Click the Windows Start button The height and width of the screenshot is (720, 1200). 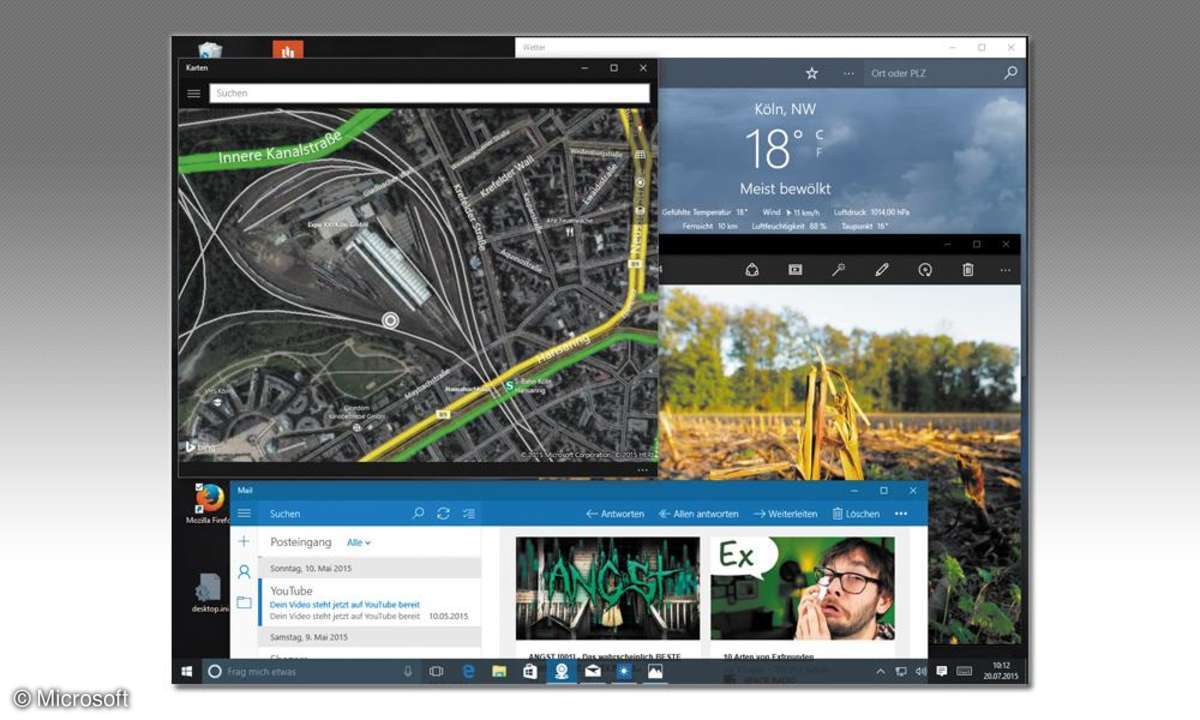coord(187,672)
